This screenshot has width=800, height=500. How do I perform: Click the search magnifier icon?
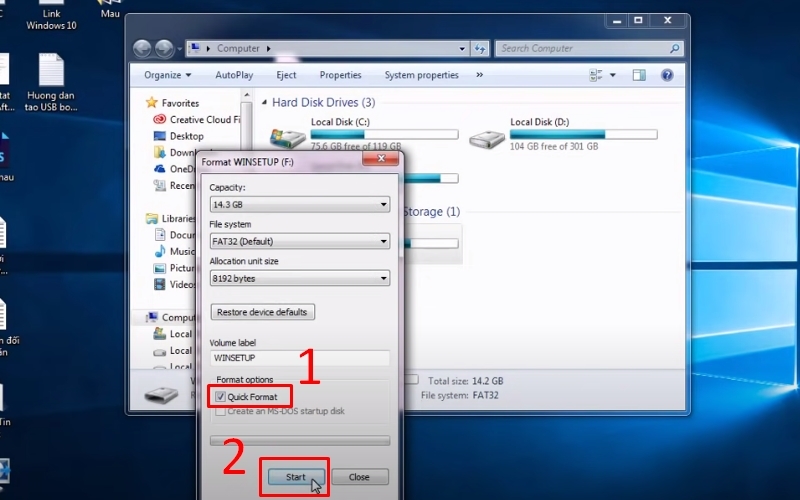pyautogui.click(x=674, y=48)
